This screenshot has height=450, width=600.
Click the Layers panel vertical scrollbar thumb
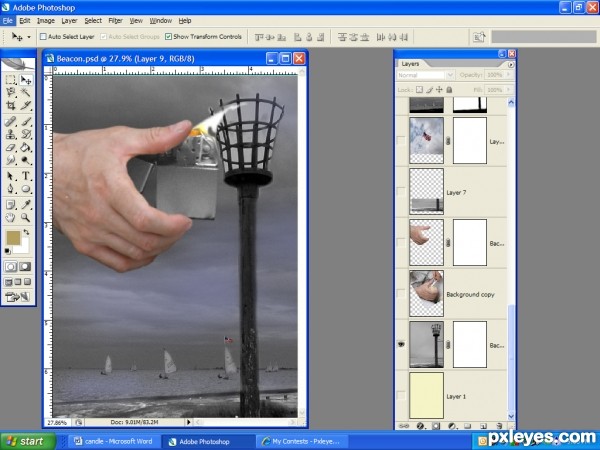511,358
